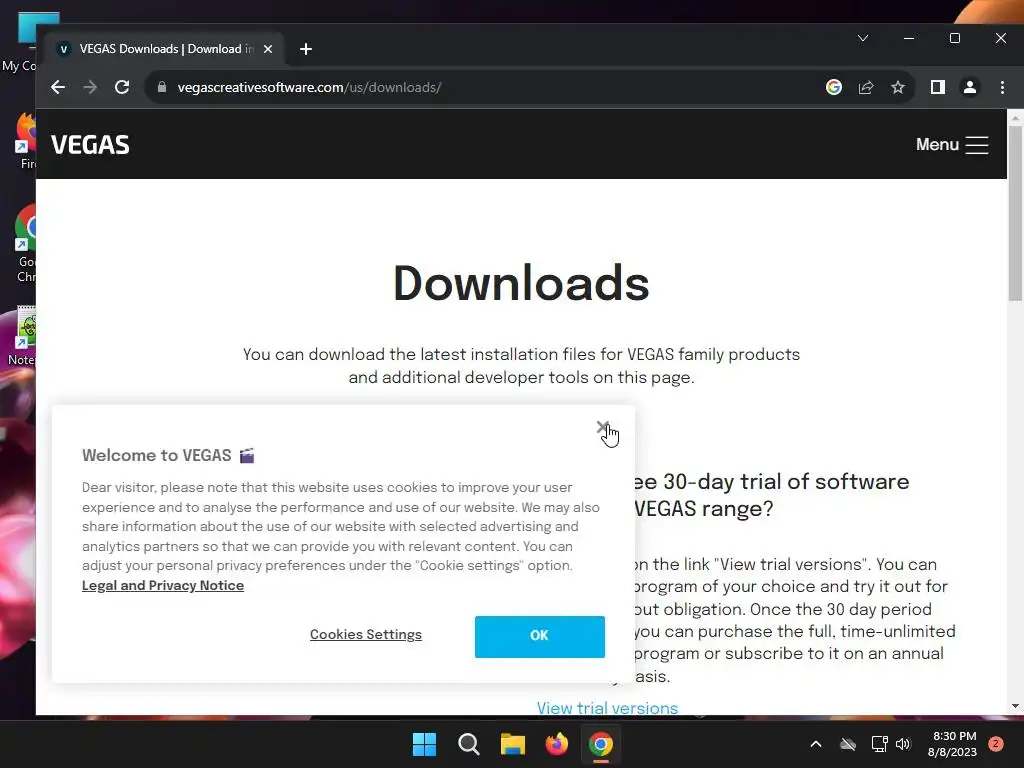
Task: Open Chrome three-dot menu
Action: [x=1002, y=87]
